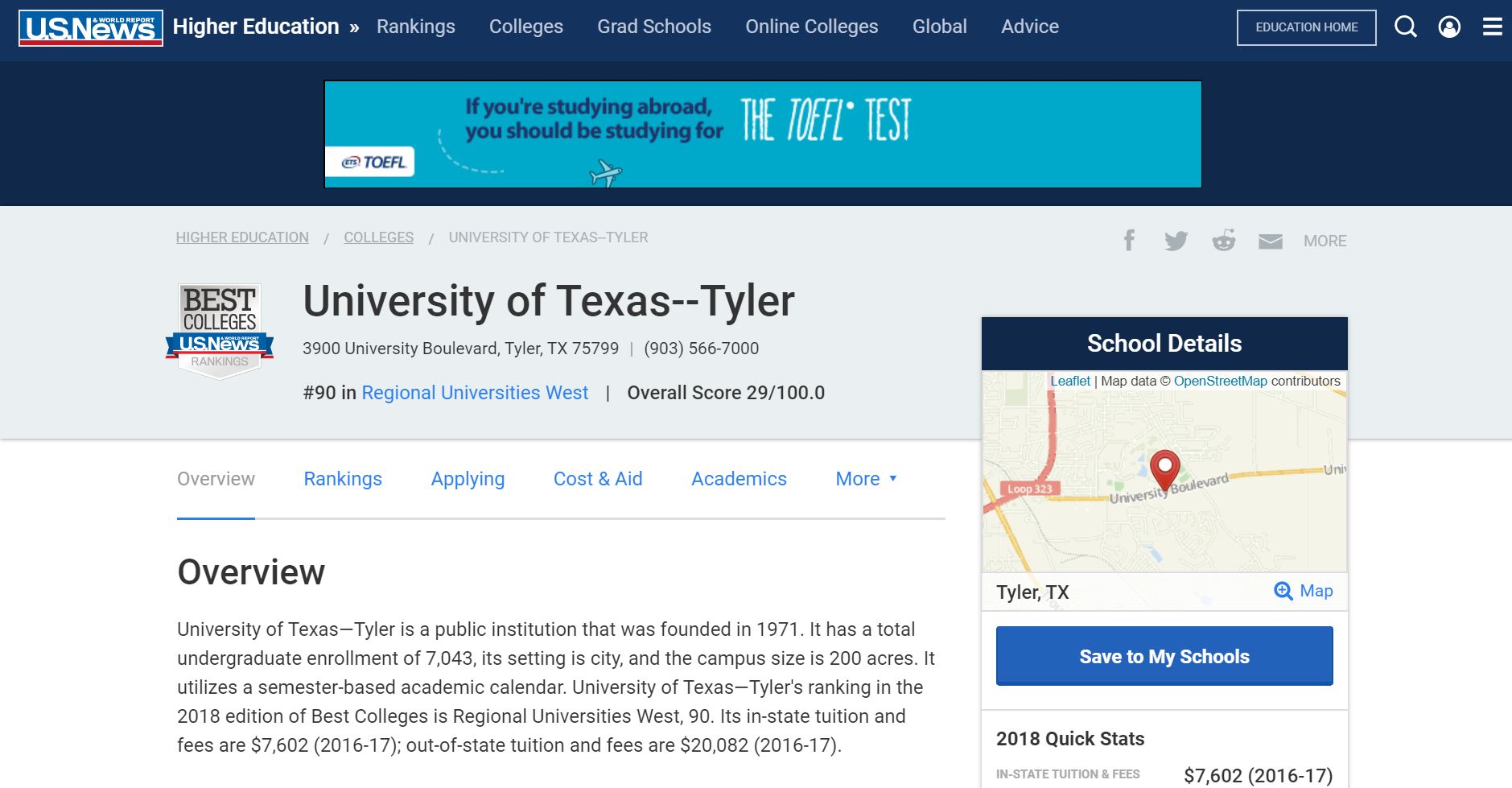
Task: Share page via Facebook icon
Action: tap(1129, 241)
